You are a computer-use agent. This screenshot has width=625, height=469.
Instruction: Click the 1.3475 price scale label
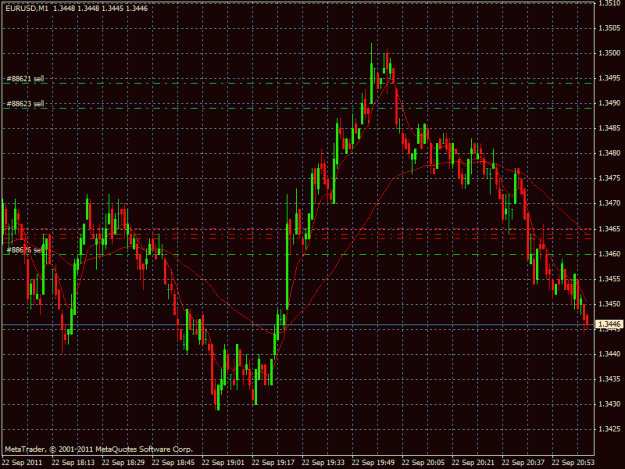coord(609,178)
